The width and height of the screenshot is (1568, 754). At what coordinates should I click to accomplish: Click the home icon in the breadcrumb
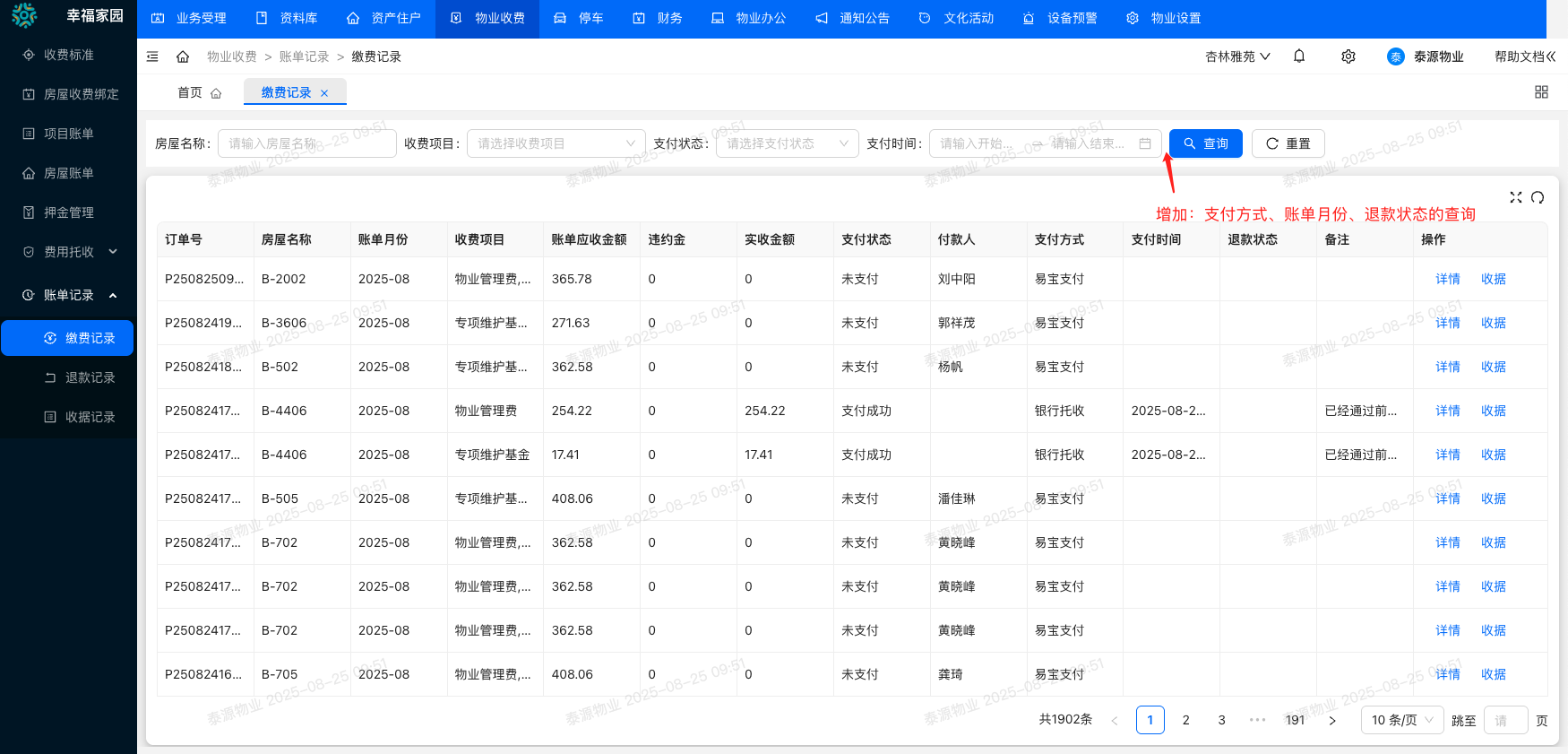[183, 56]
